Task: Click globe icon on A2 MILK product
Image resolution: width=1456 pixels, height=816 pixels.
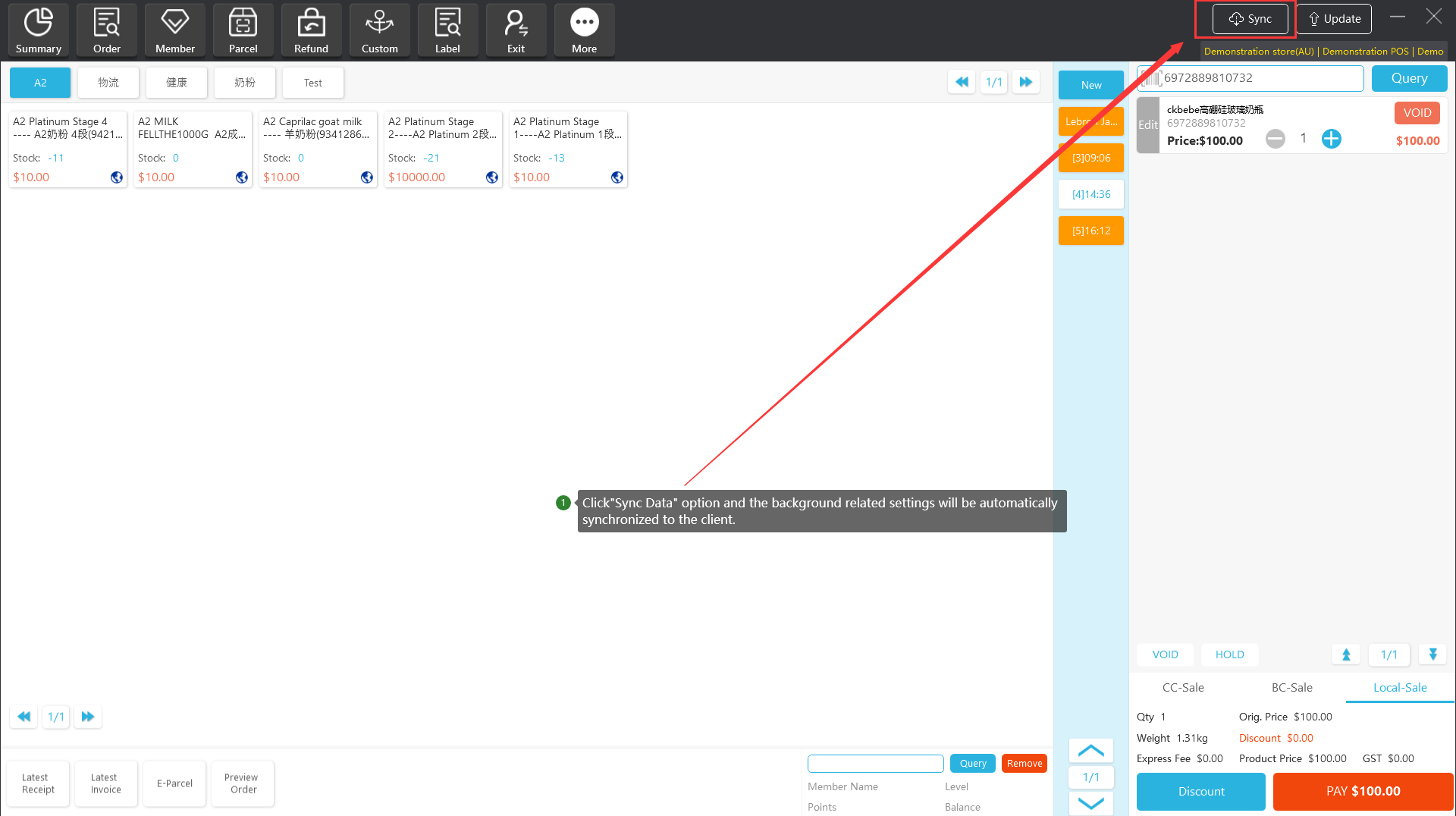Action: click(242, 177)
